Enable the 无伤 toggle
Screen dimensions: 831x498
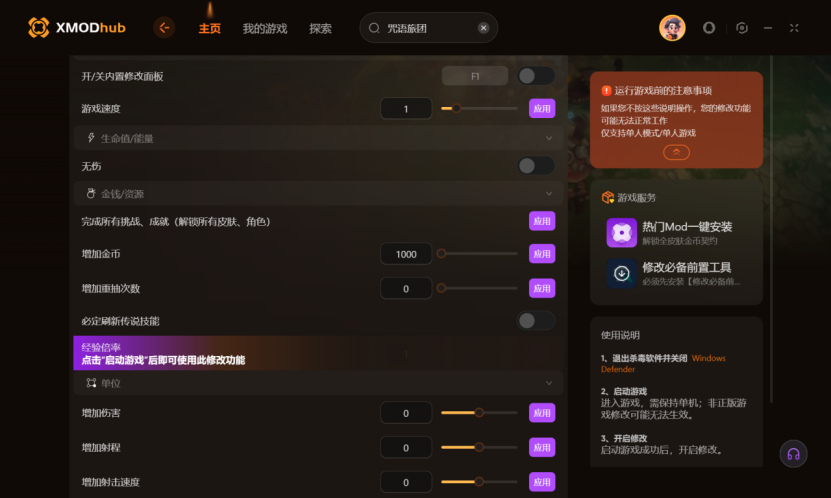(x=536, y=166)
